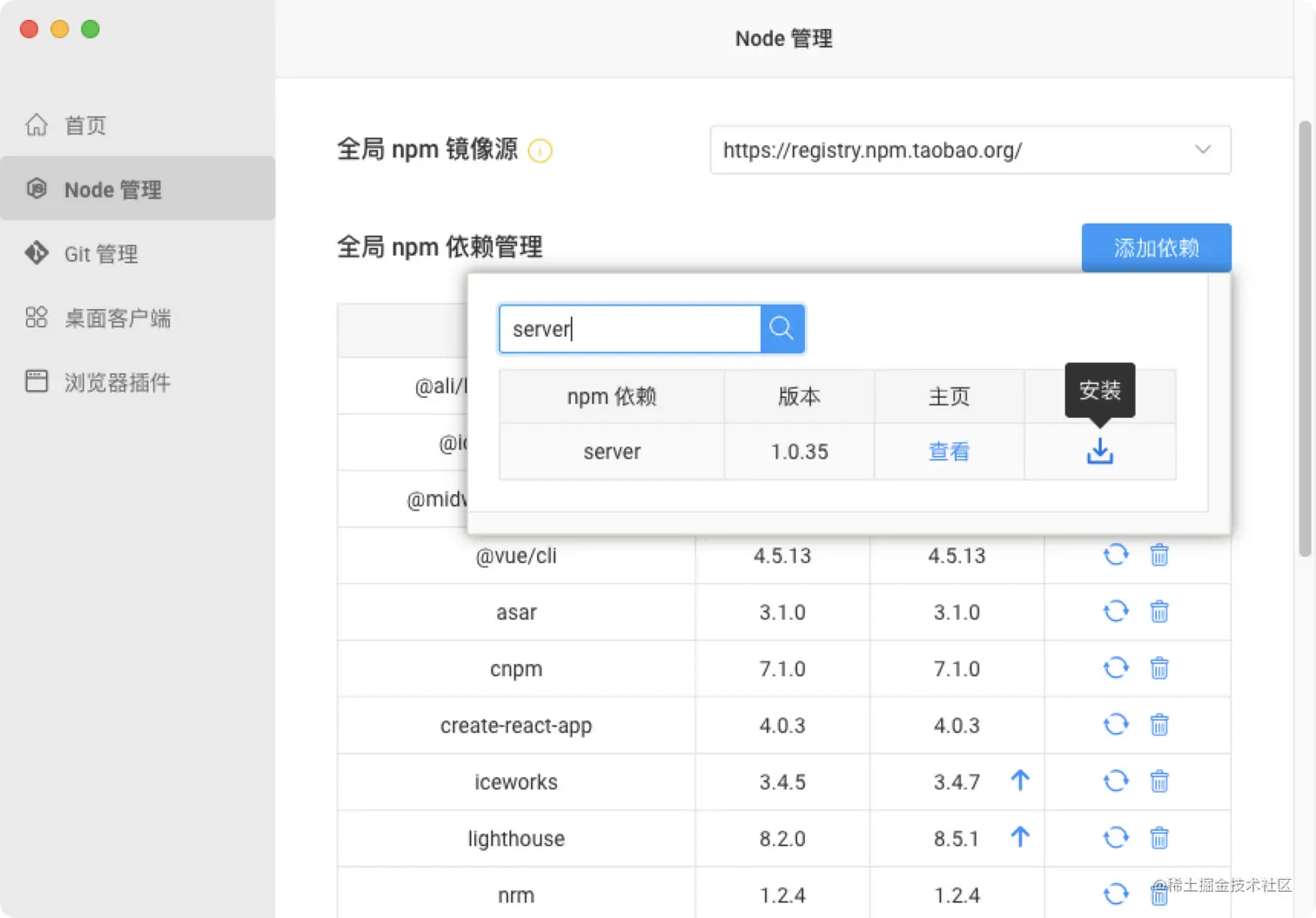Click the refresh icon in lighthouse row
Screen dimensions: 1316x918
point(1116,837)
